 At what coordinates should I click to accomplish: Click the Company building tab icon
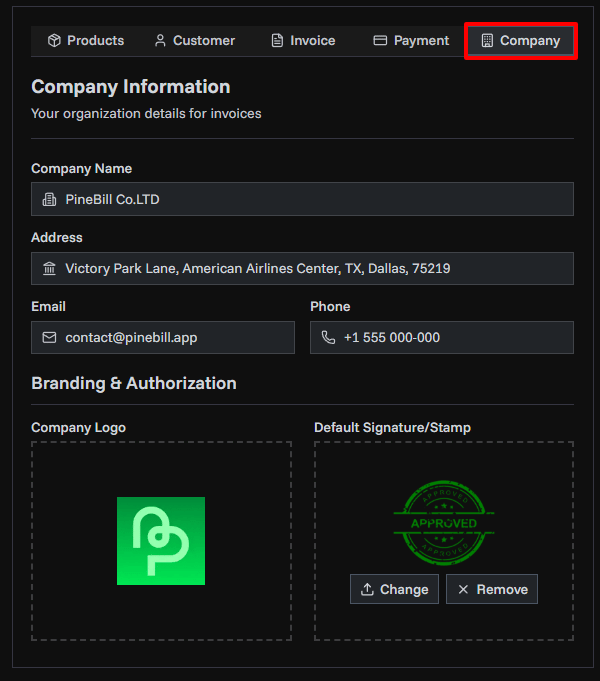tap(487, 40)
